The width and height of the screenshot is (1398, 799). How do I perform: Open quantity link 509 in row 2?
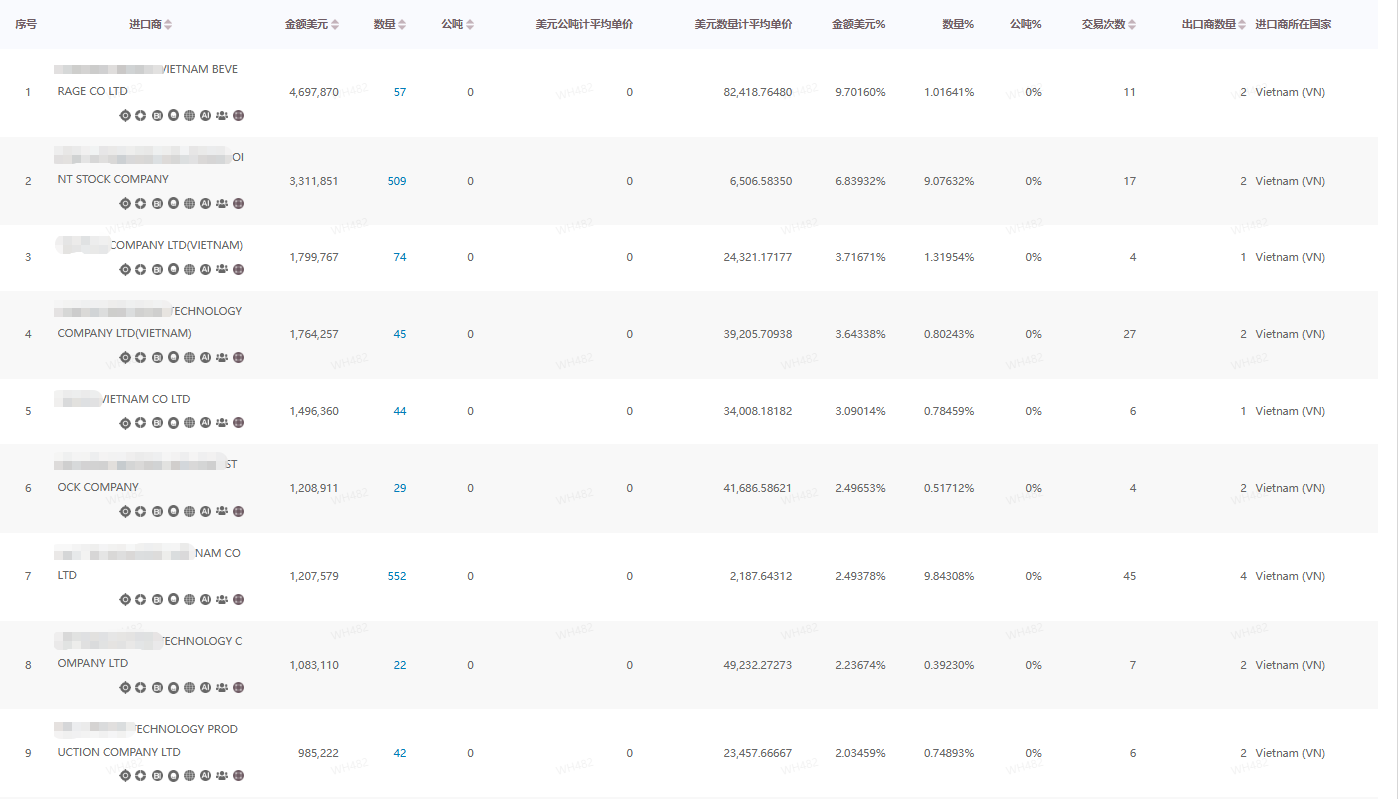coord(397,181)
